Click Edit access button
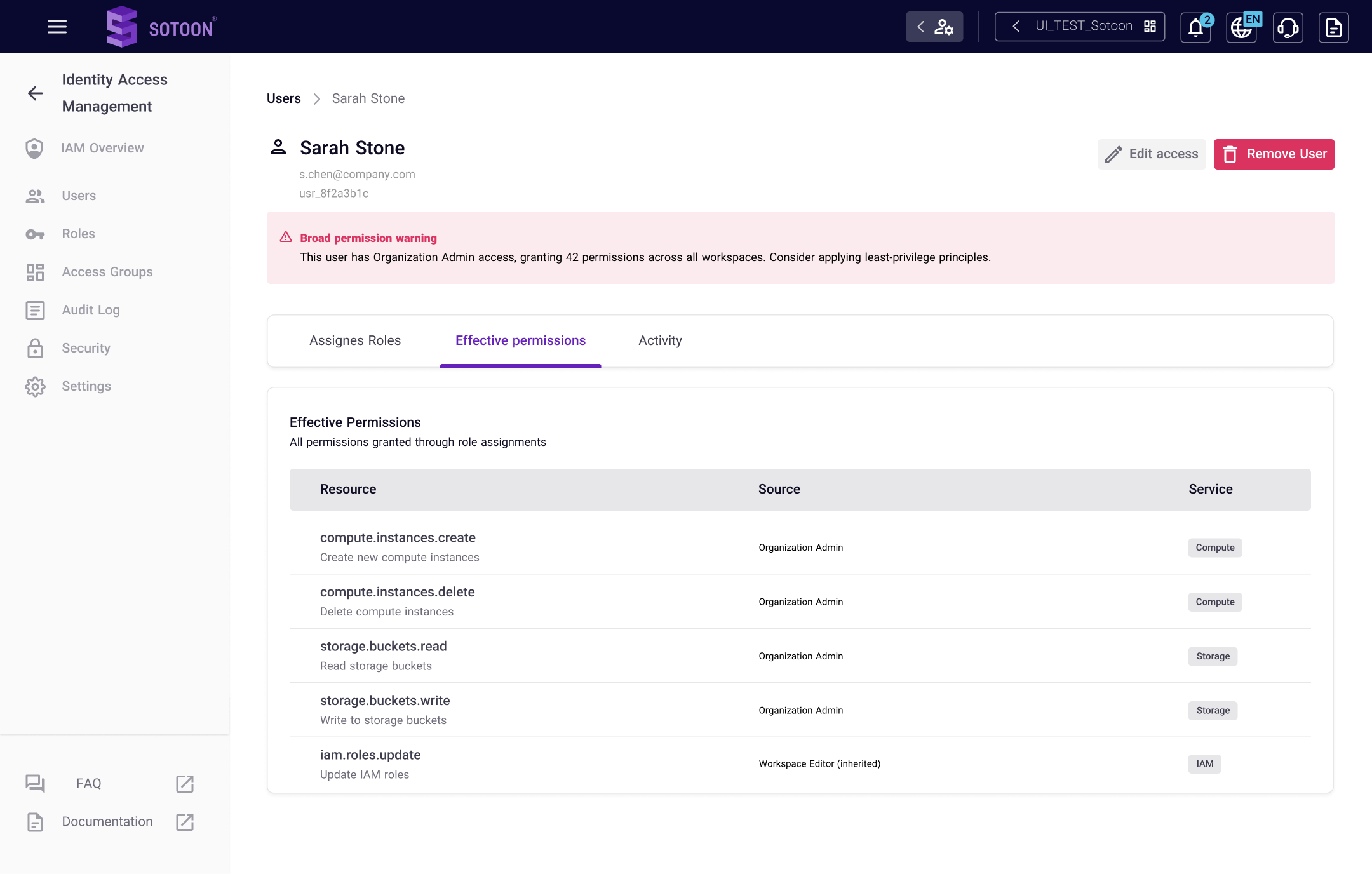Screen dimensions: 1372x874 coord(1152,154)
